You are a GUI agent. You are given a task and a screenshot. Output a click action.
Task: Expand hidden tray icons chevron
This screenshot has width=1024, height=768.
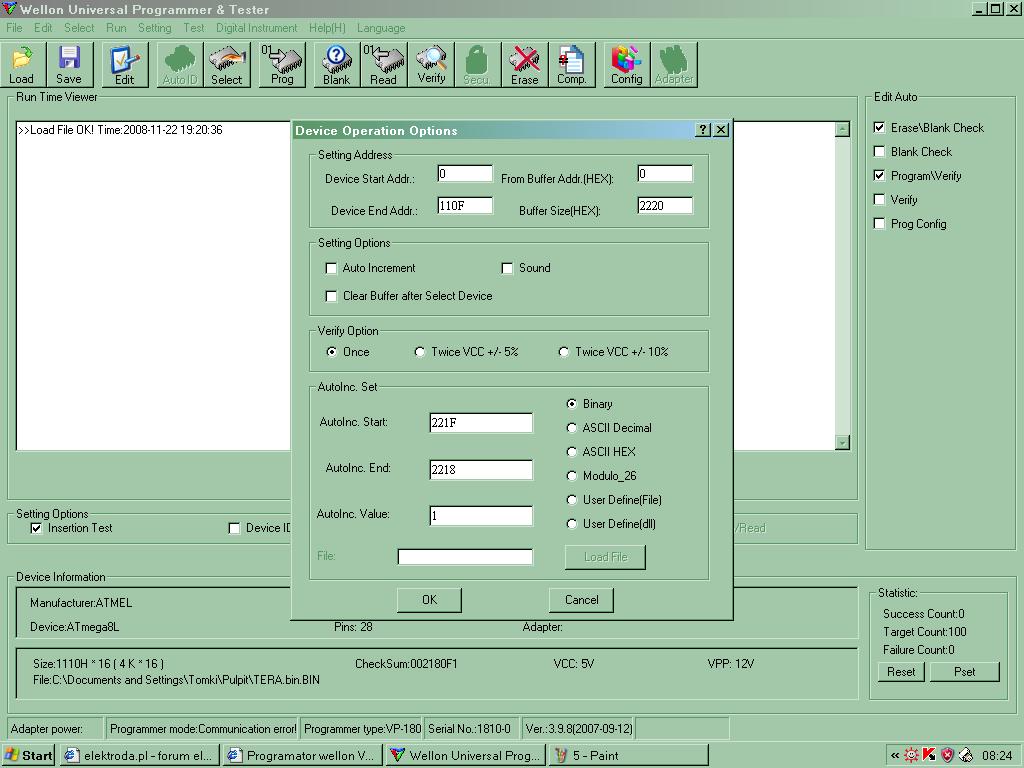[895, 756]
